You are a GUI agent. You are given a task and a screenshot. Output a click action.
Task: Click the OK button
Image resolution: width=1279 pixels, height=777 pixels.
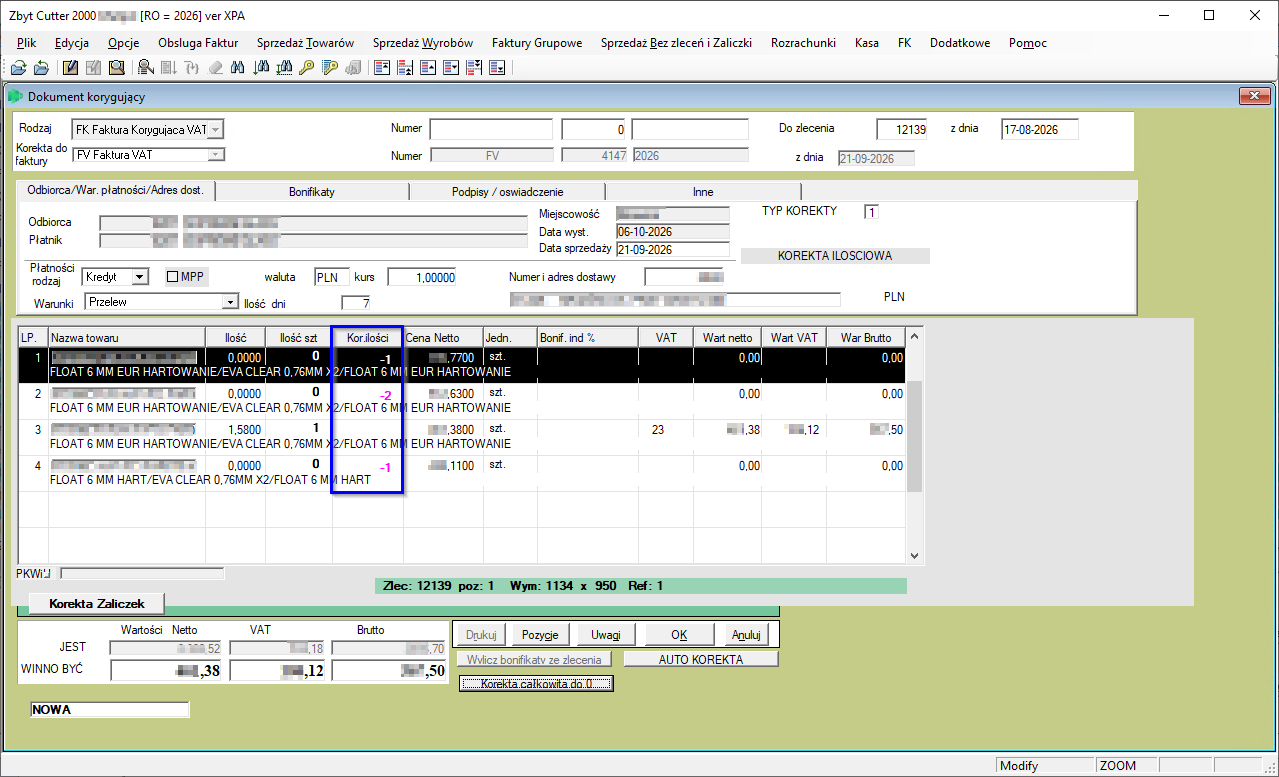click(x=679, y=634)
